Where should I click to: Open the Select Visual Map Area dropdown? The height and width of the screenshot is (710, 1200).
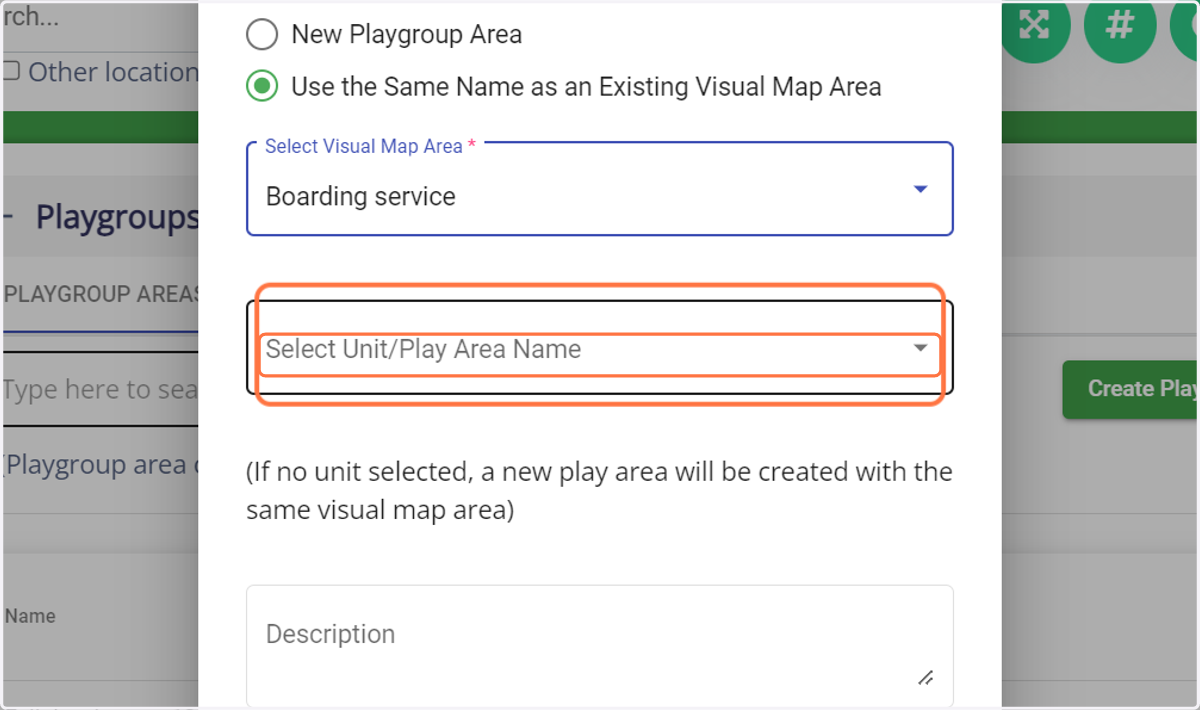click(x=600, y=189)
